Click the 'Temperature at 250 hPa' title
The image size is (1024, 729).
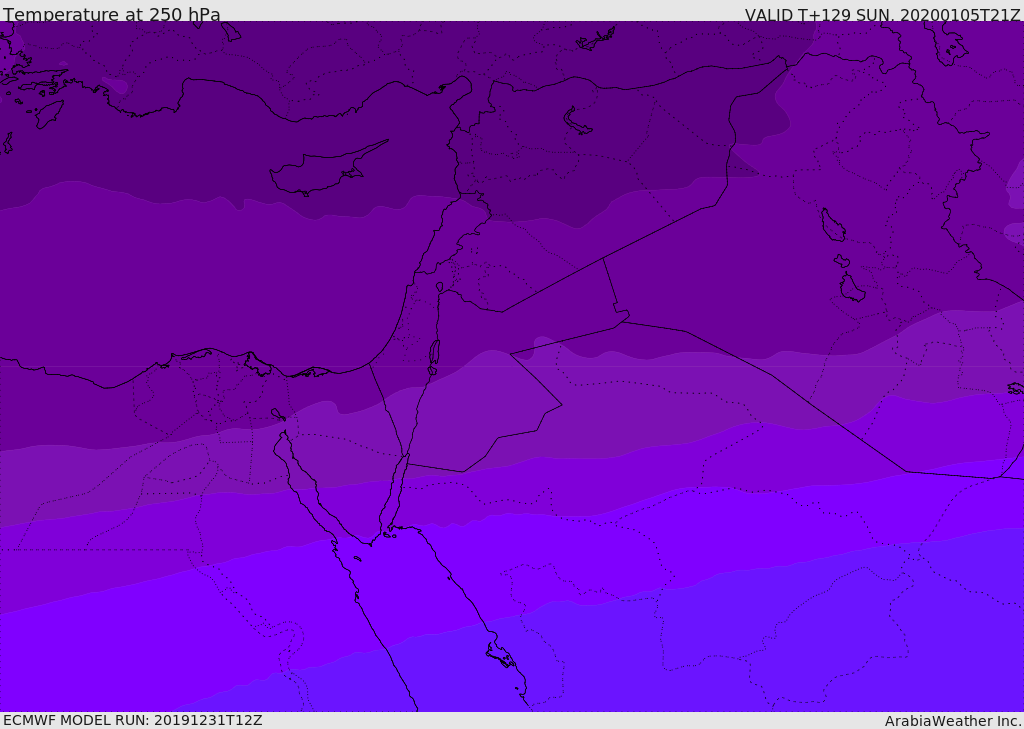tap(112, 14)
